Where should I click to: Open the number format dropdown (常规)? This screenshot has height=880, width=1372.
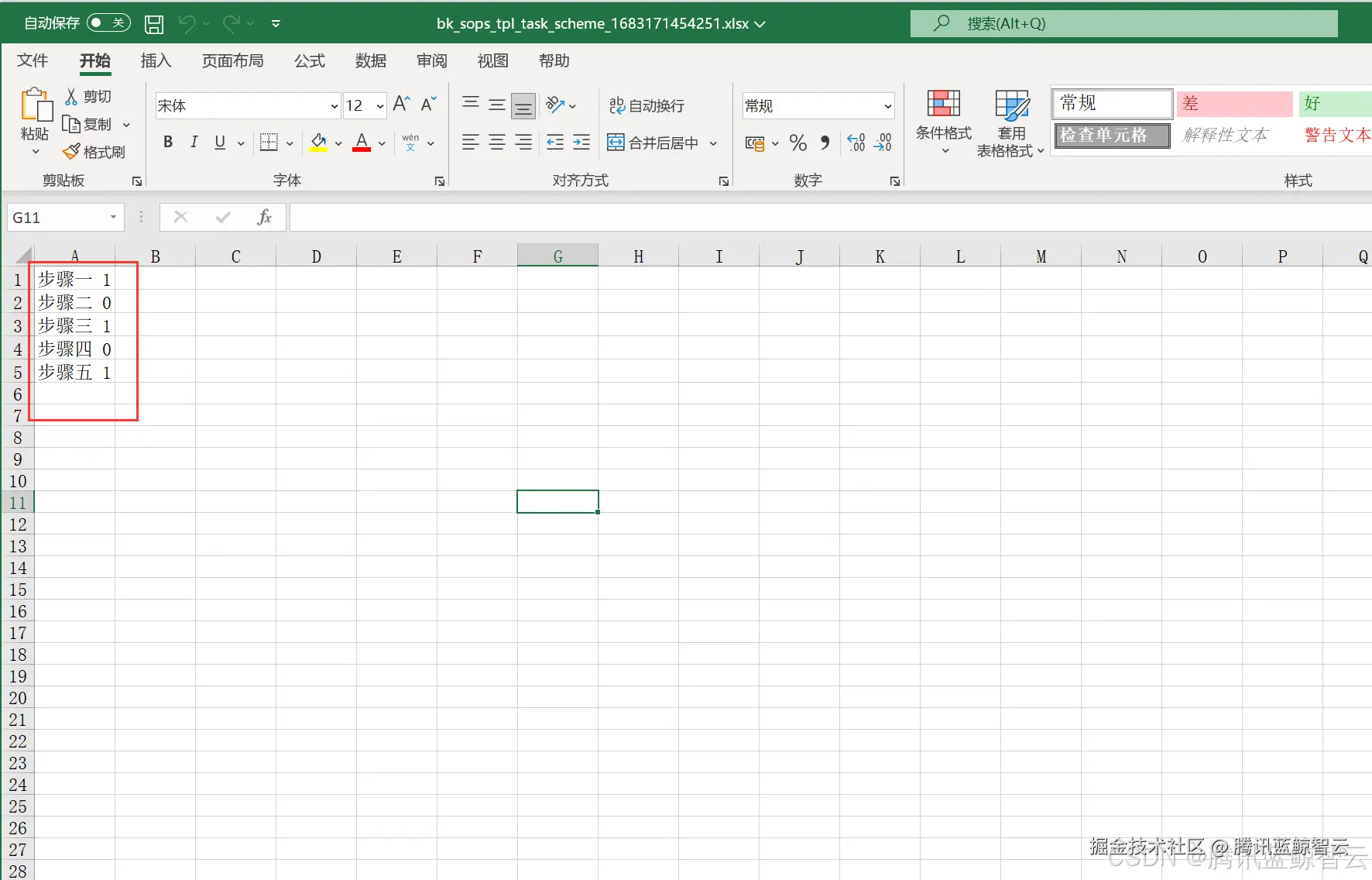[x=888, y=106]
